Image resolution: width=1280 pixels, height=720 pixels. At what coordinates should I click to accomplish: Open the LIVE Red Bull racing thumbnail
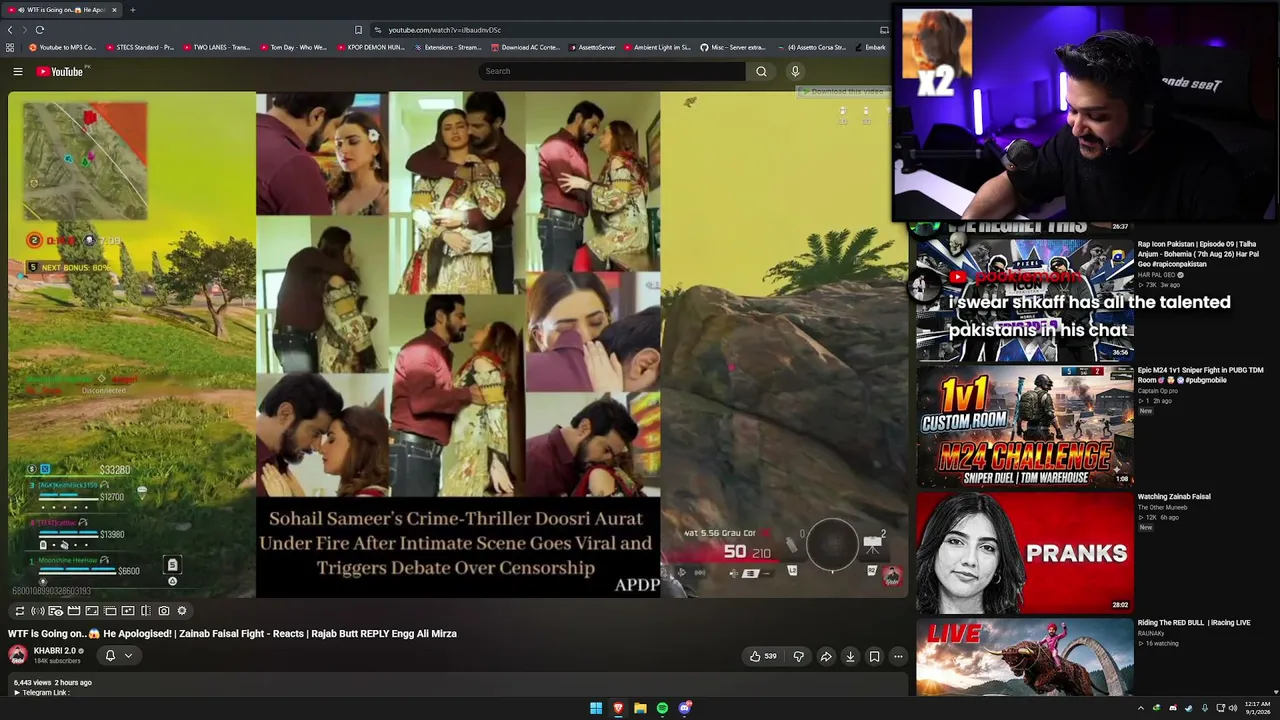pyautogui.click(x=1025, y=657)
